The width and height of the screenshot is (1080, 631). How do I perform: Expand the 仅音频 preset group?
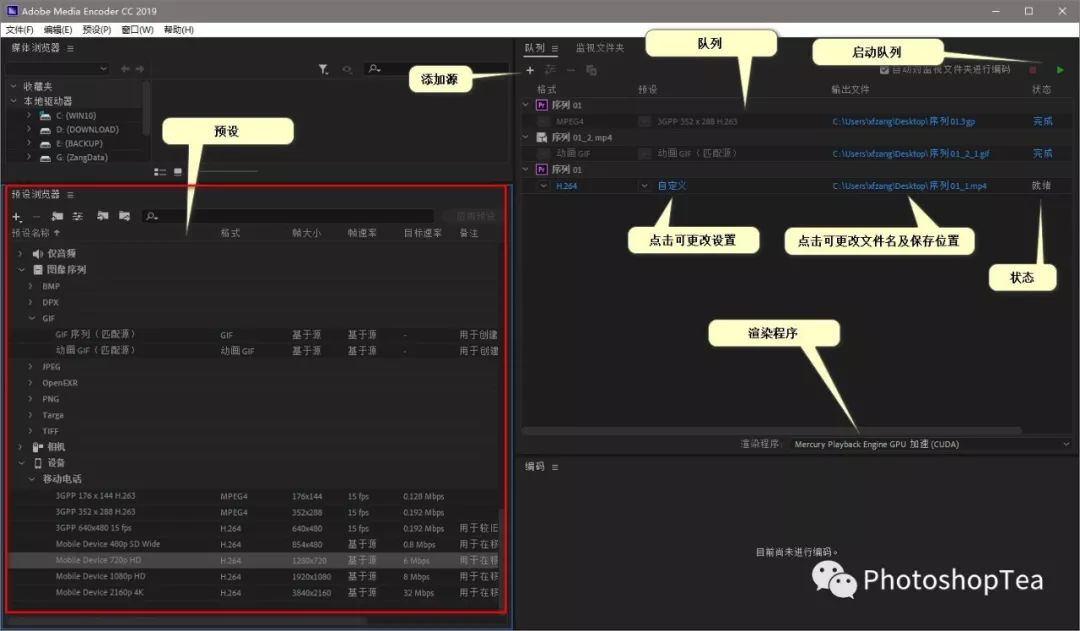point(20,254)
